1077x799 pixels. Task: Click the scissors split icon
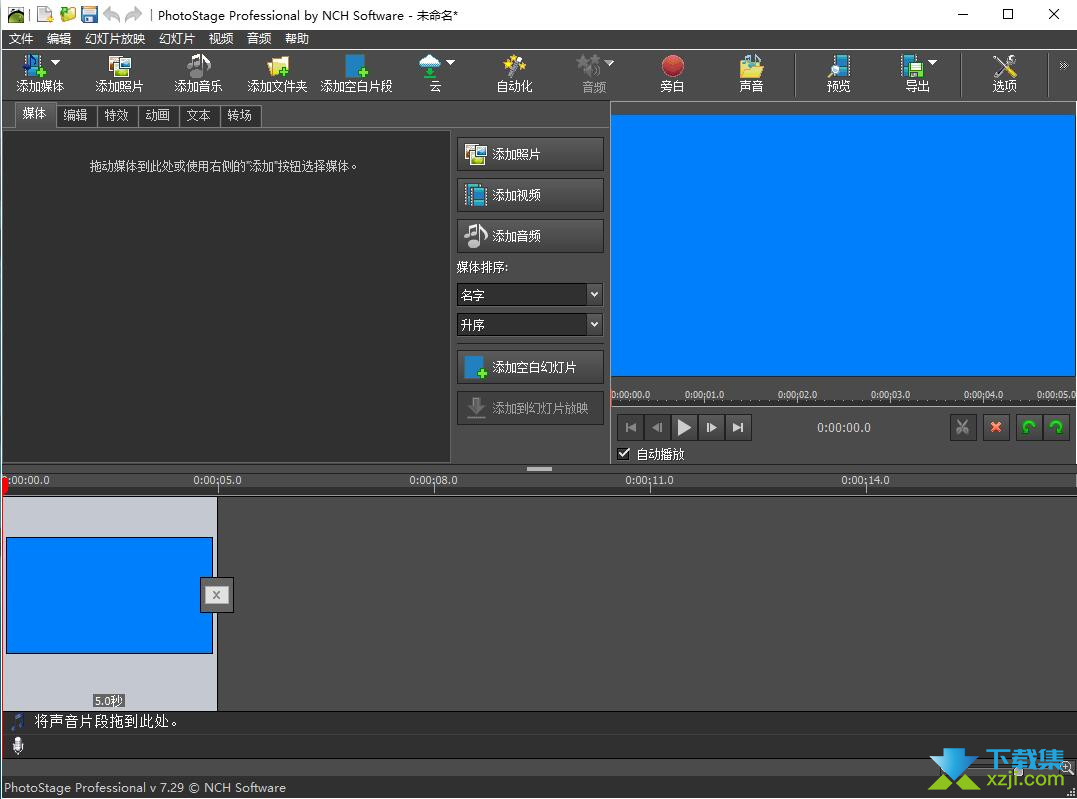tap(963, 427)
